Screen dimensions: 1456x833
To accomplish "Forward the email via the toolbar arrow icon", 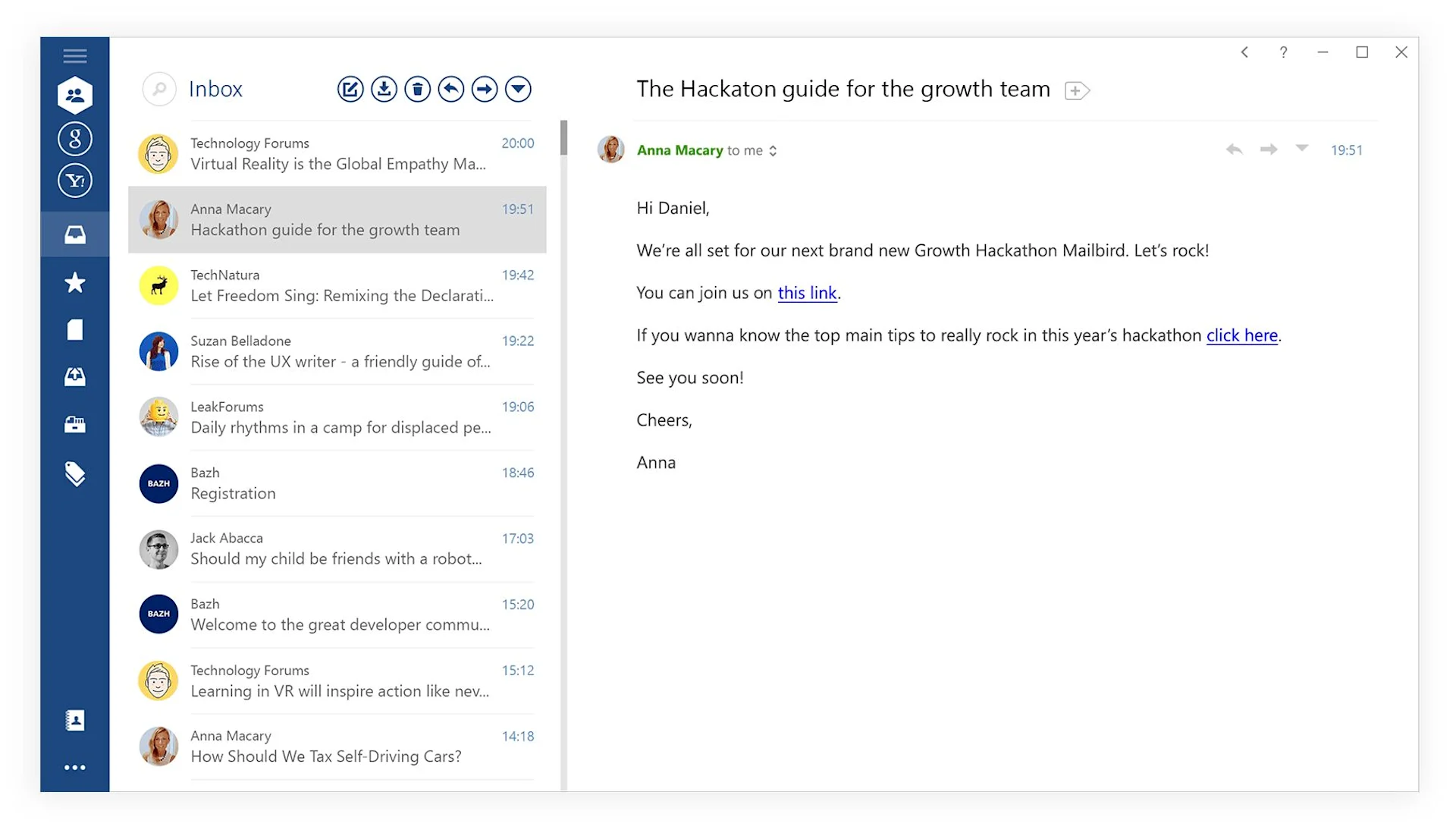I will click(484, 89).
